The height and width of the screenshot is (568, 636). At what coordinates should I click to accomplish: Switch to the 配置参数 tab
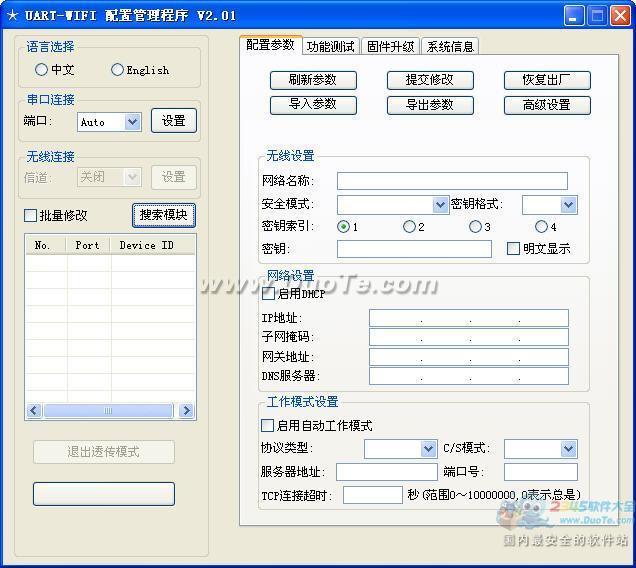point(271,45)
